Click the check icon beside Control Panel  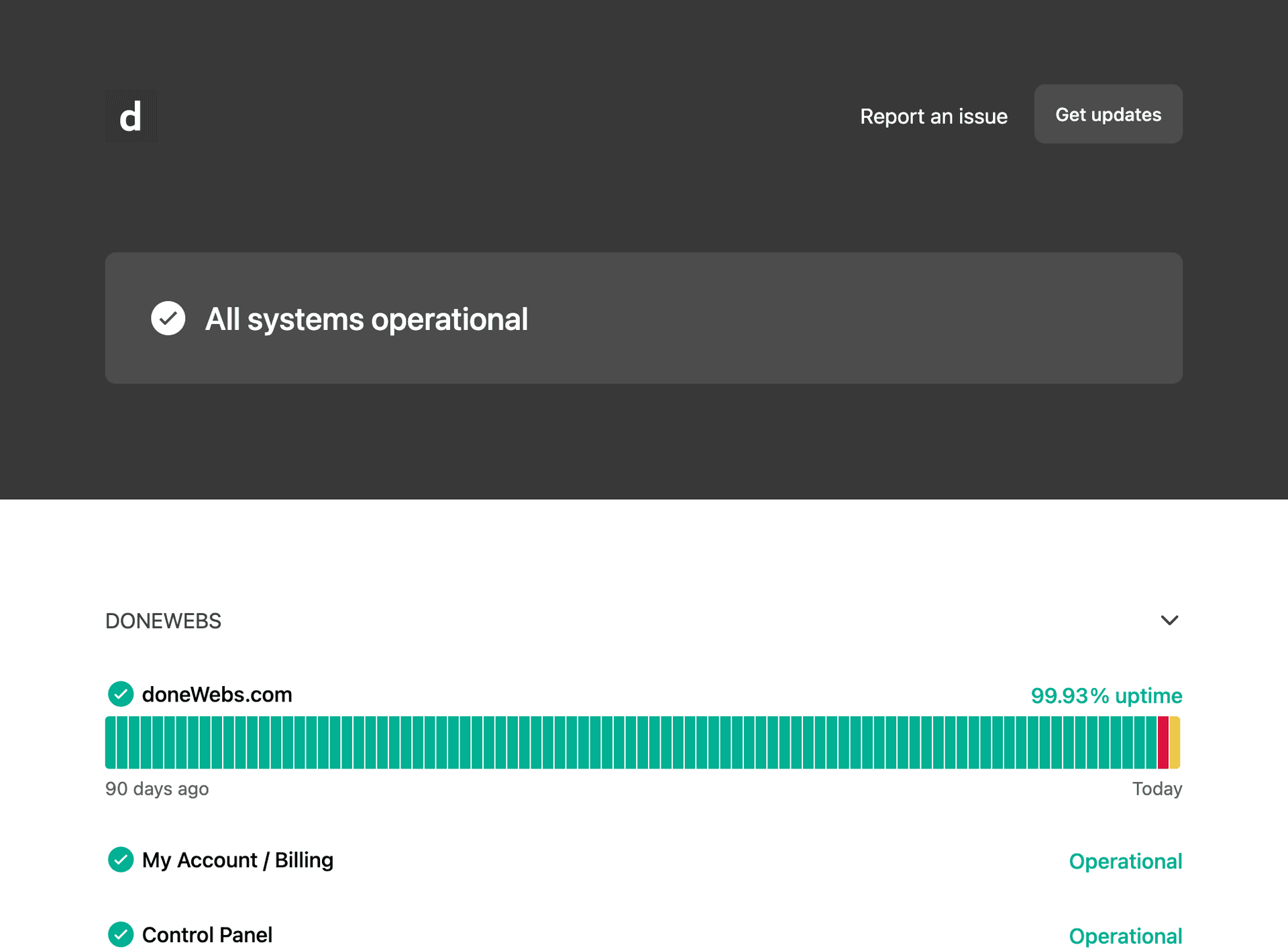(x=121, y=934)
